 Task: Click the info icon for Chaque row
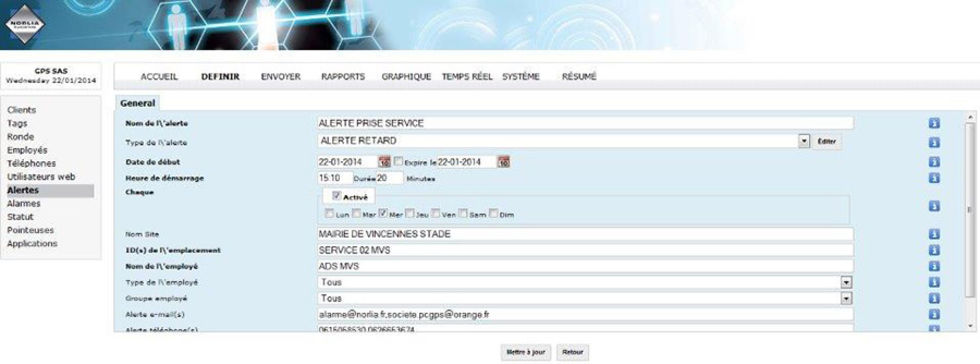point(934,206)
